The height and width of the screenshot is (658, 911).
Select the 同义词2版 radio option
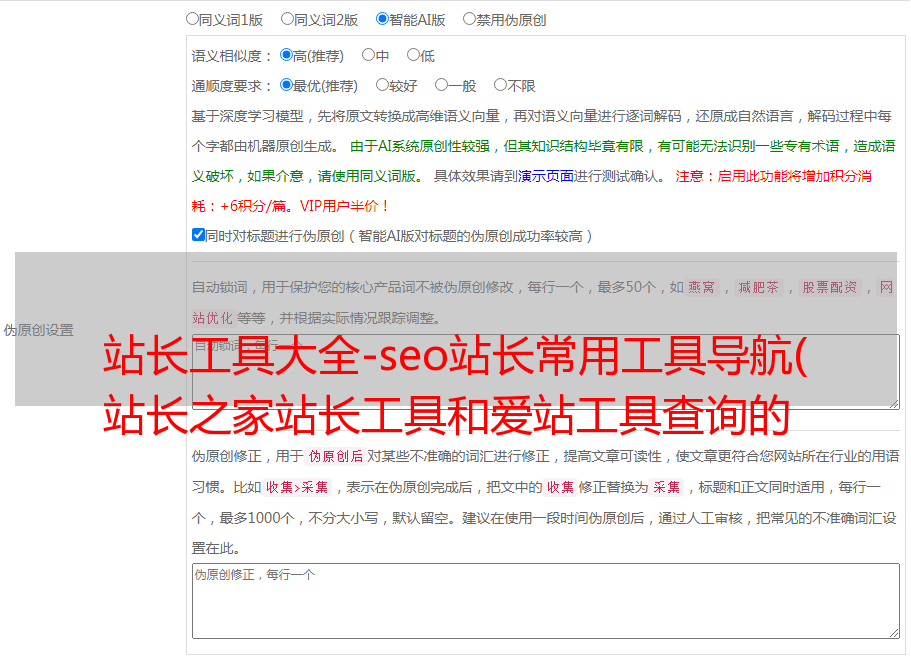pyautogui.click(x=287, y=19)
